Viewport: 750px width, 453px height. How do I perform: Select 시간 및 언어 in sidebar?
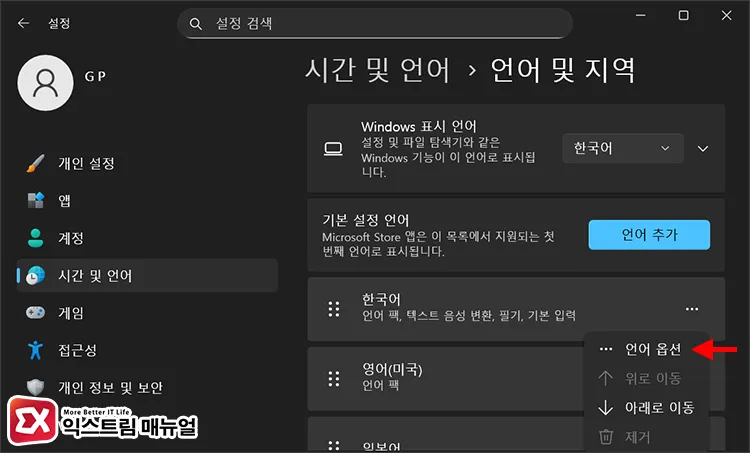pos(147,276)
